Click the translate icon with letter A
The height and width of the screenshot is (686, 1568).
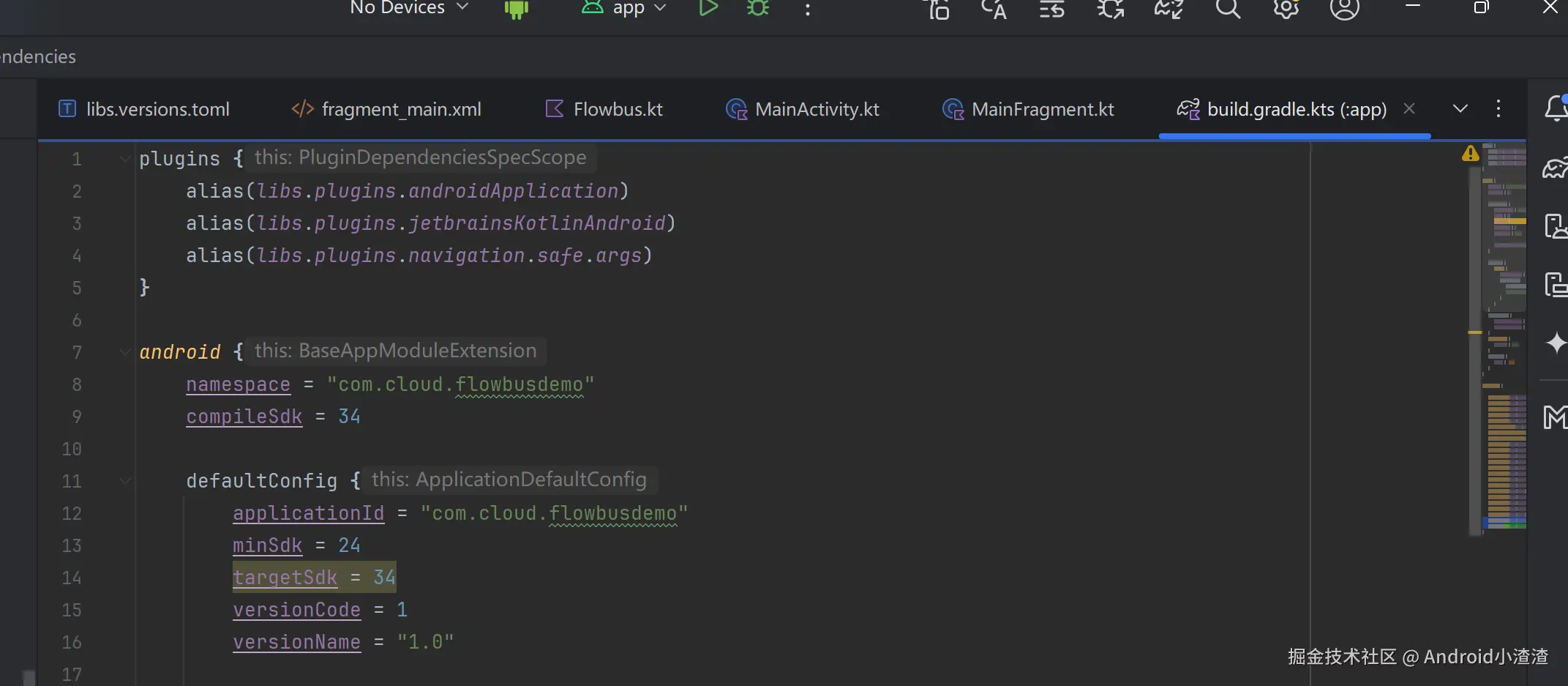tap(994, 9)
